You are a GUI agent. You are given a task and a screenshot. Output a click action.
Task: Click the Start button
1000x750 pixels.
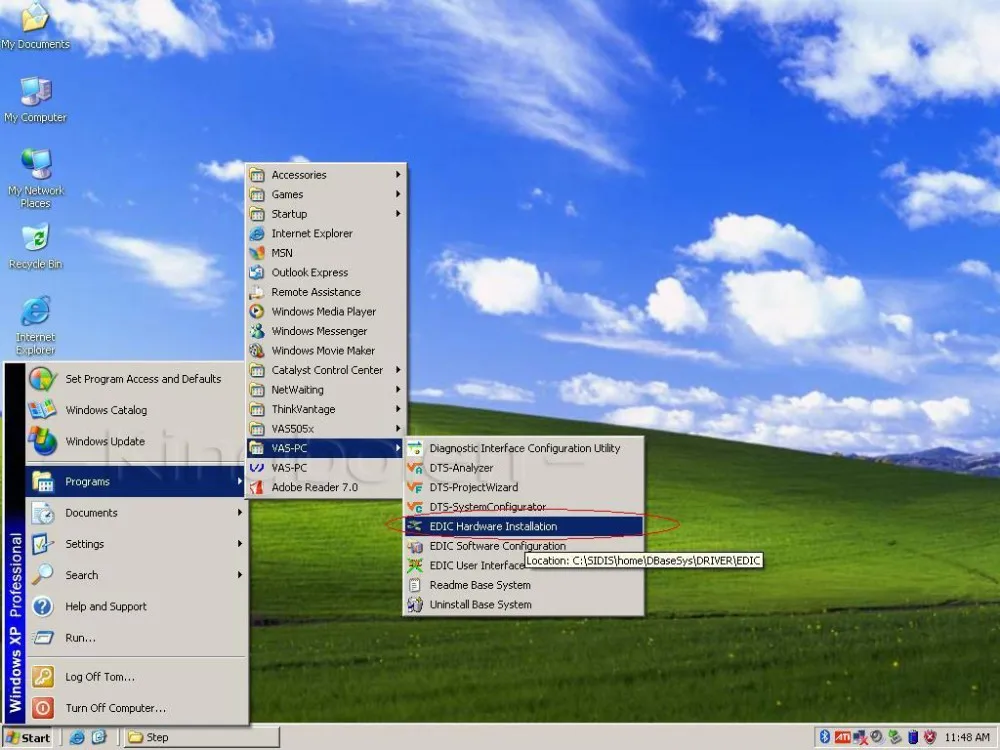pos(28,738)
